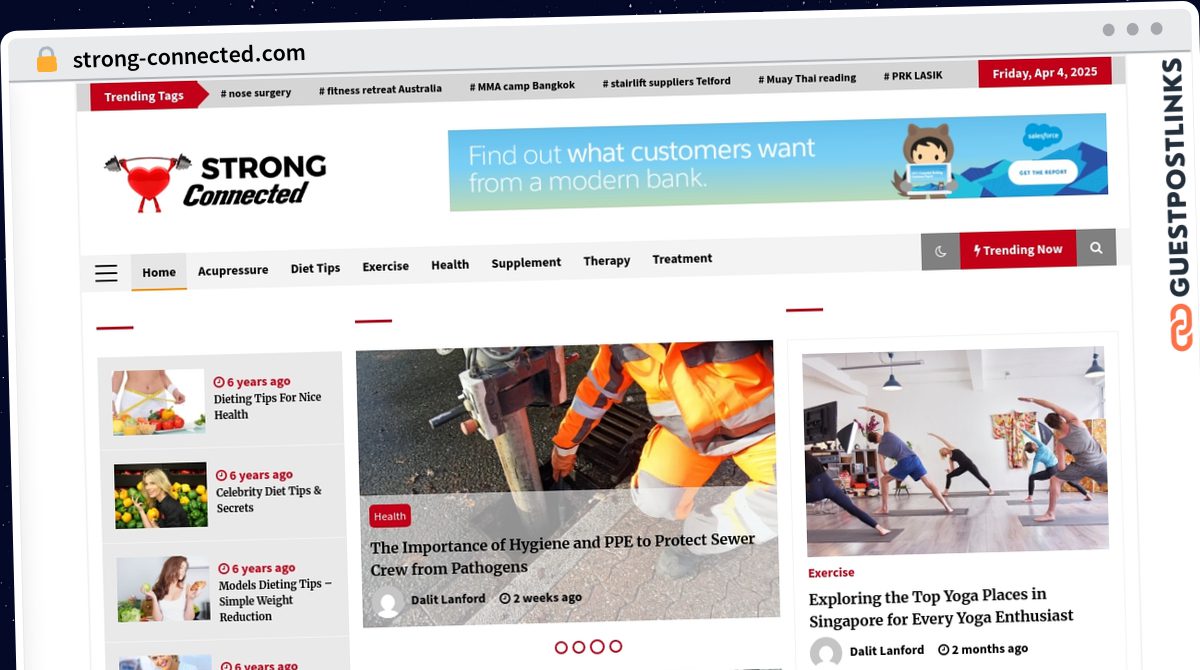Click the search magnifier icon
This screenshot has height=670, width=1200.
point(1096,248)
